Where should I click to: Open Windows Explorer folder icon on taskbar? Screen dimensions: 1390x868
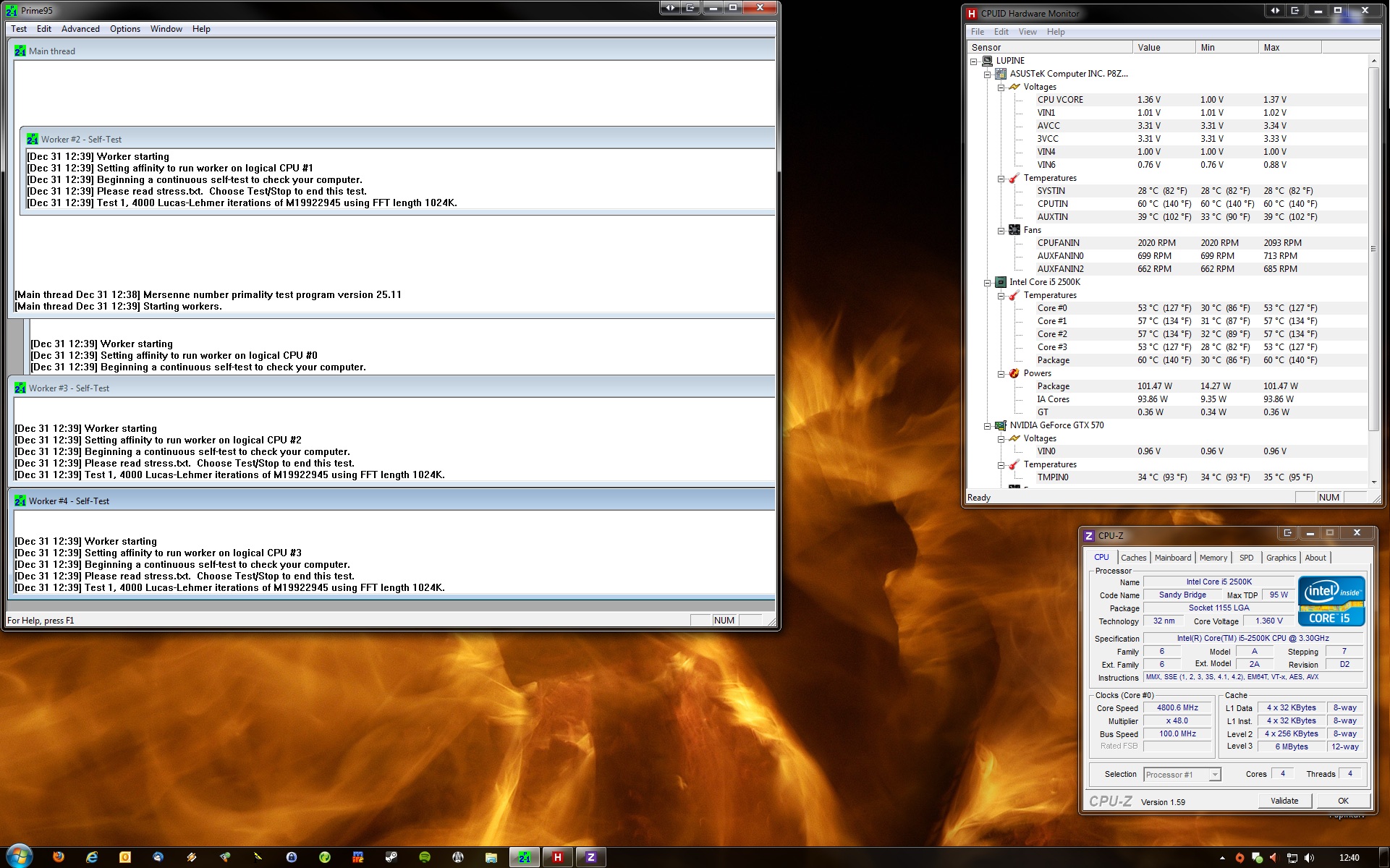491,857
